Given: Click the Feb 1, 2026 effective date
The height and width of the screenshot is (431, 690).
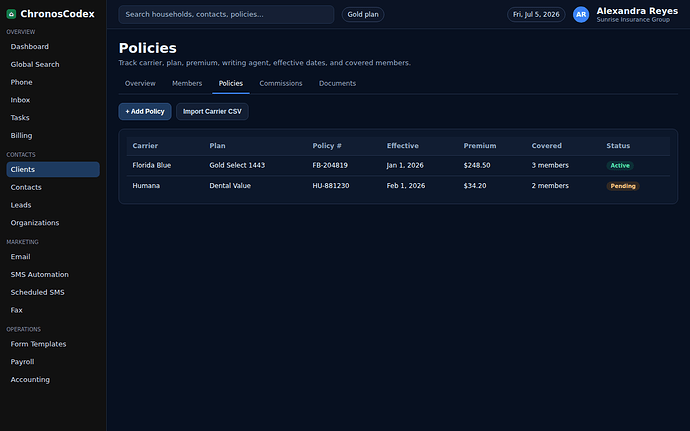Looking at the screenshot, I should pyautogui.click(x=406, y=186).
